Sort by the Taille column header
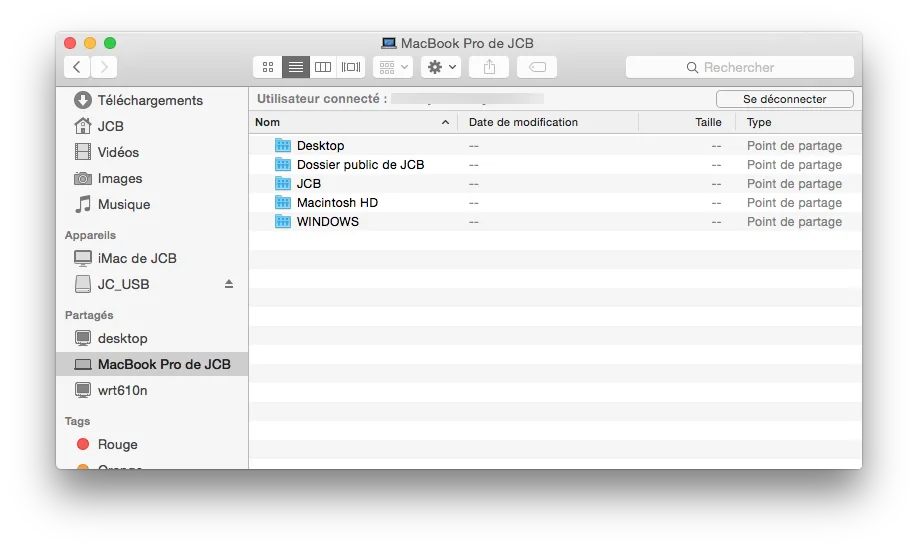 point(687,122)
